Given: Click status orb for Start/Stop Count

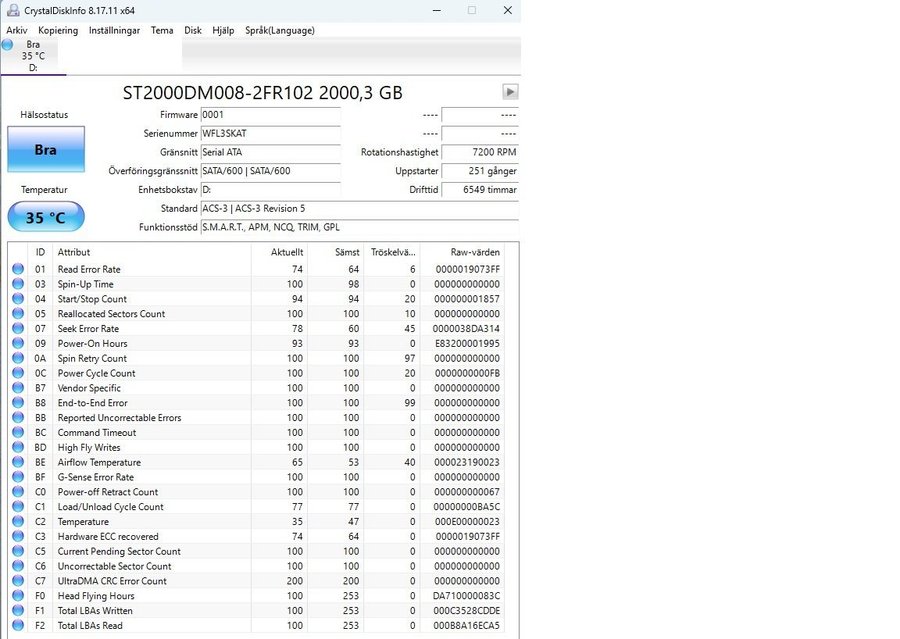Looking at the screenshot, I should click(18, 299).
